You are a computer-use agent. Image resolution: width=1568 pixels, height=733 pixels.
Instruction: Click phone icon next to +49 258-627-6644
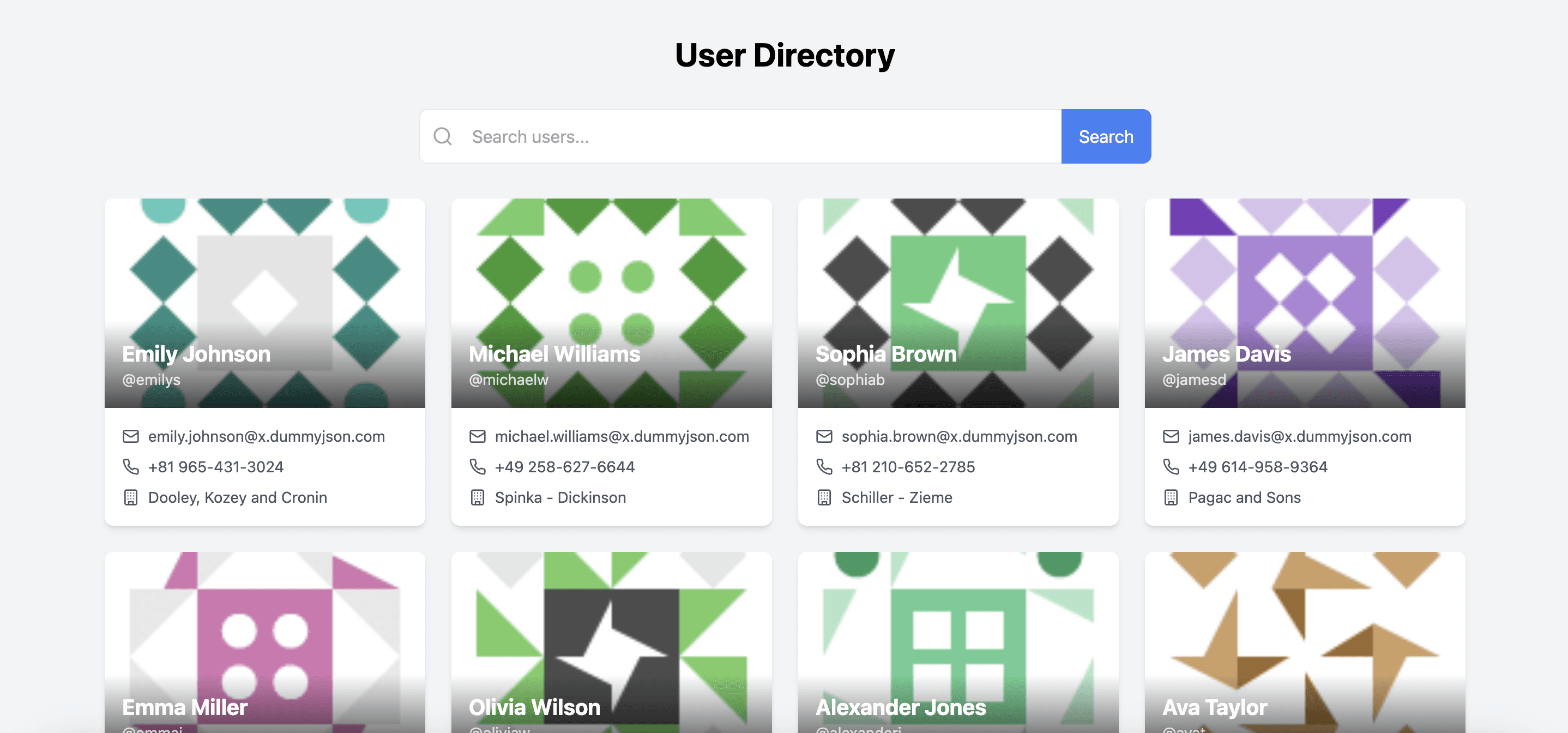(477, 467)
